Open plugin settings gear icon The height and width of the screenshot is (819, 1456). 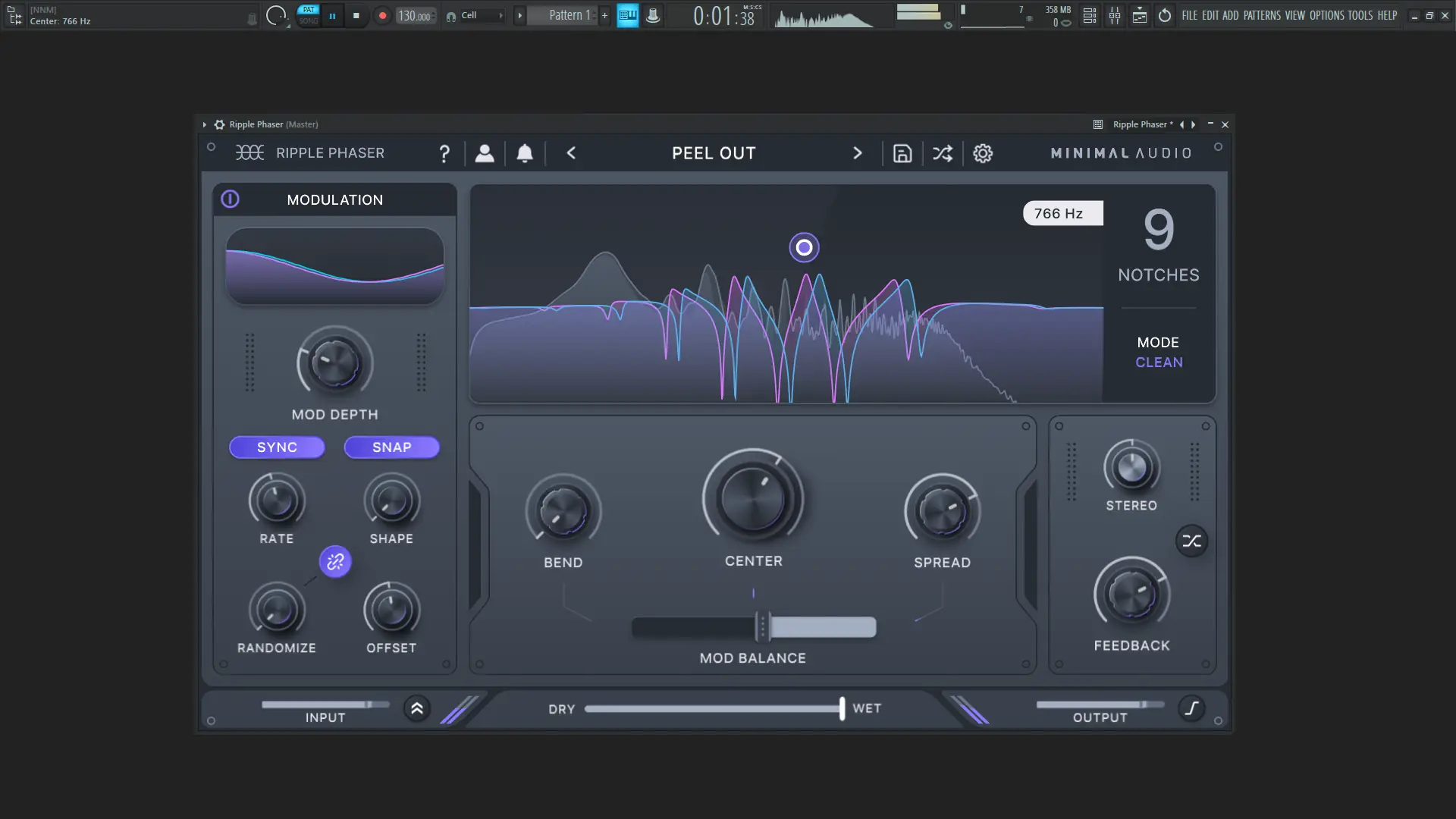pyautogui.click(x=983, y=153)
